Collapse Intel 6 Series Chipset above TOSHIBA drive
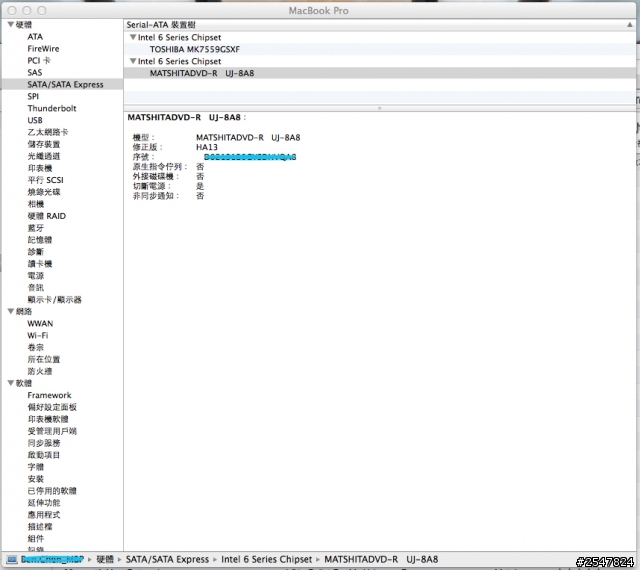640x570 pixels. 133,37
